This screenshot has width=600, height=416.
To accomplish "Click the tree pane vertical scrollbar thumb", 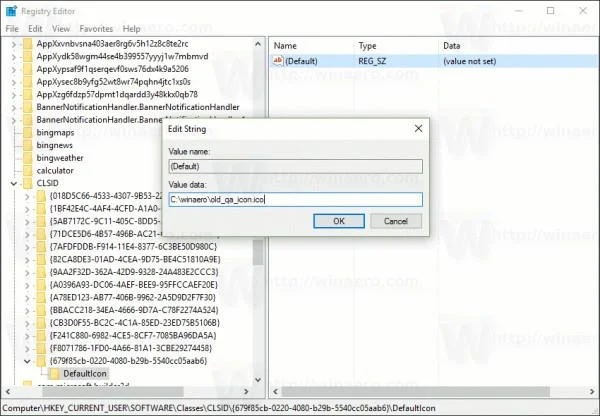I will 258,253.
